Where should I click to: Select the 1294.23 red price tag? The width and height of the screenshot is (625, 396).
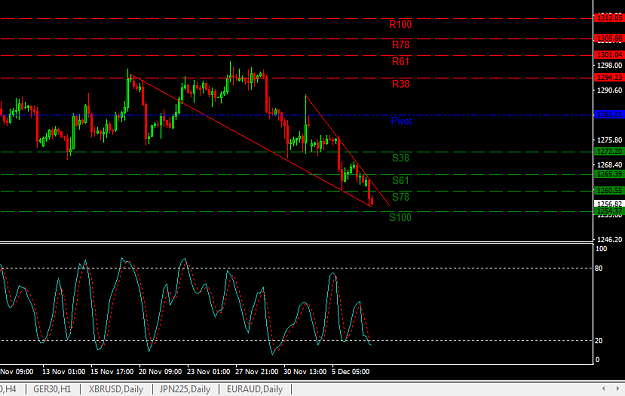pyautogui.click(x=609, y=77)
